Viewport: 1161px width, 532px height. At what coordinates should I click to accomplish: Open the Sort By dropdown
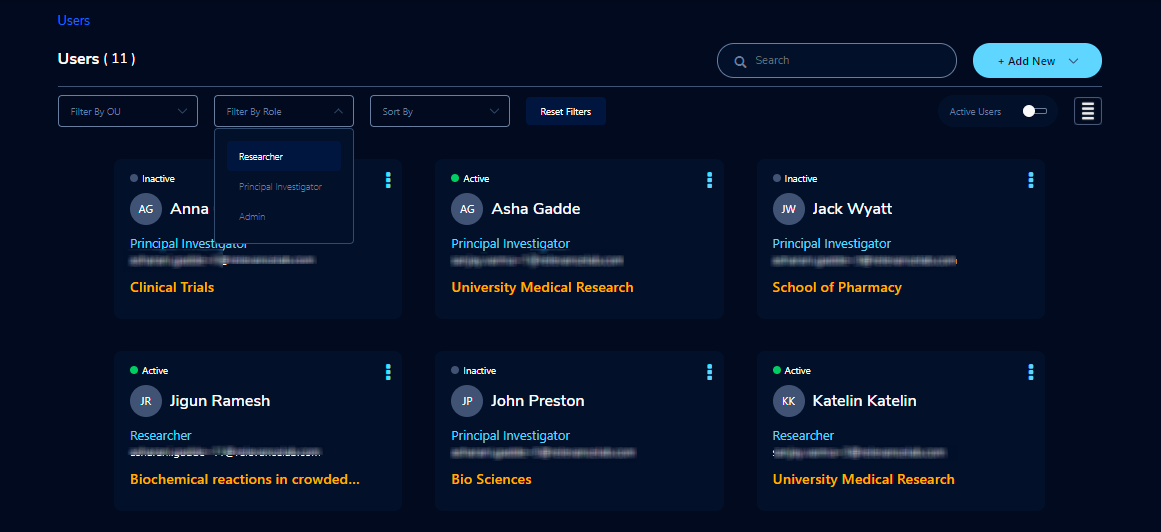point(440,111)
